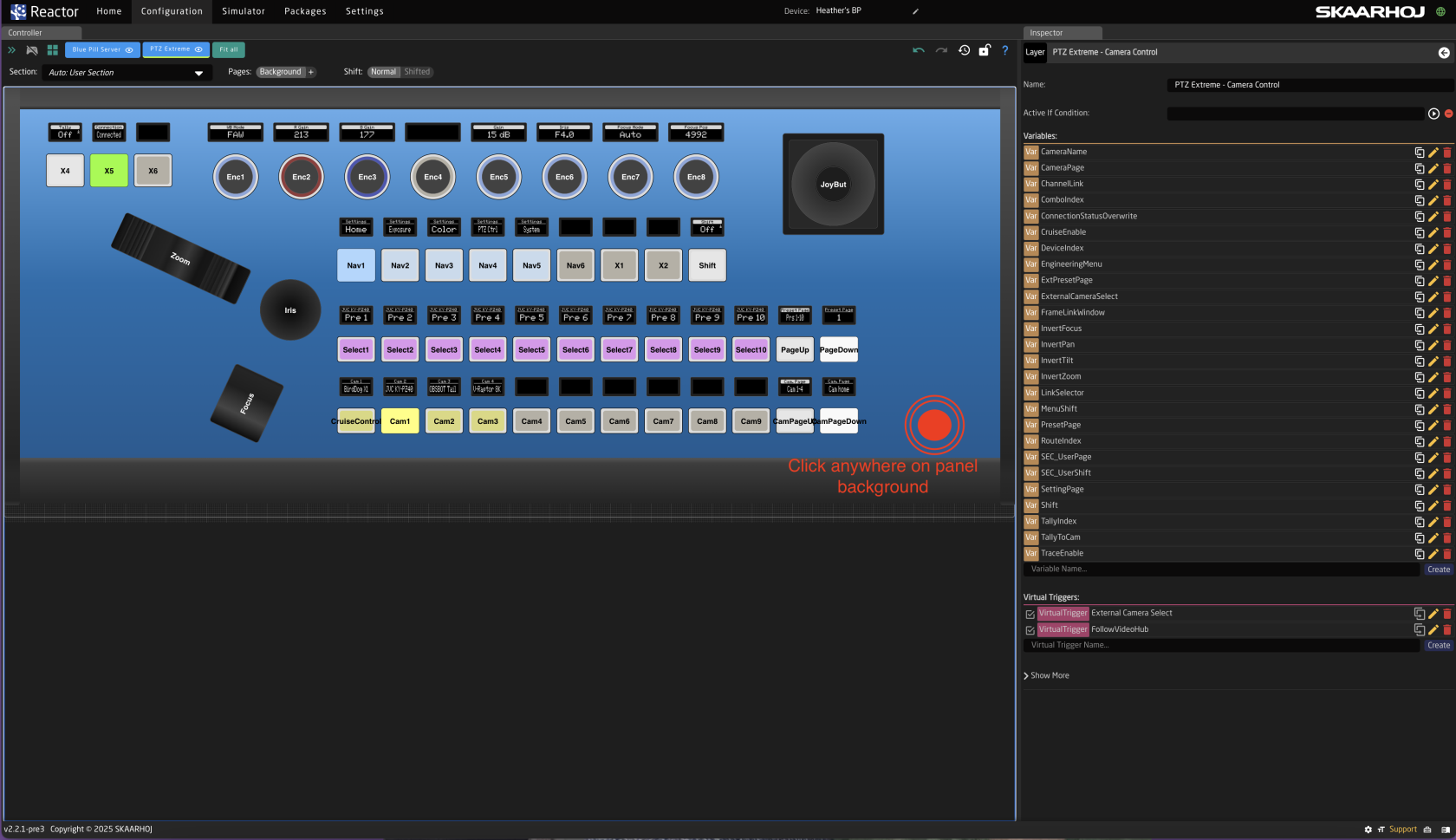Click Create button for new variable

tap(1439, 570)
